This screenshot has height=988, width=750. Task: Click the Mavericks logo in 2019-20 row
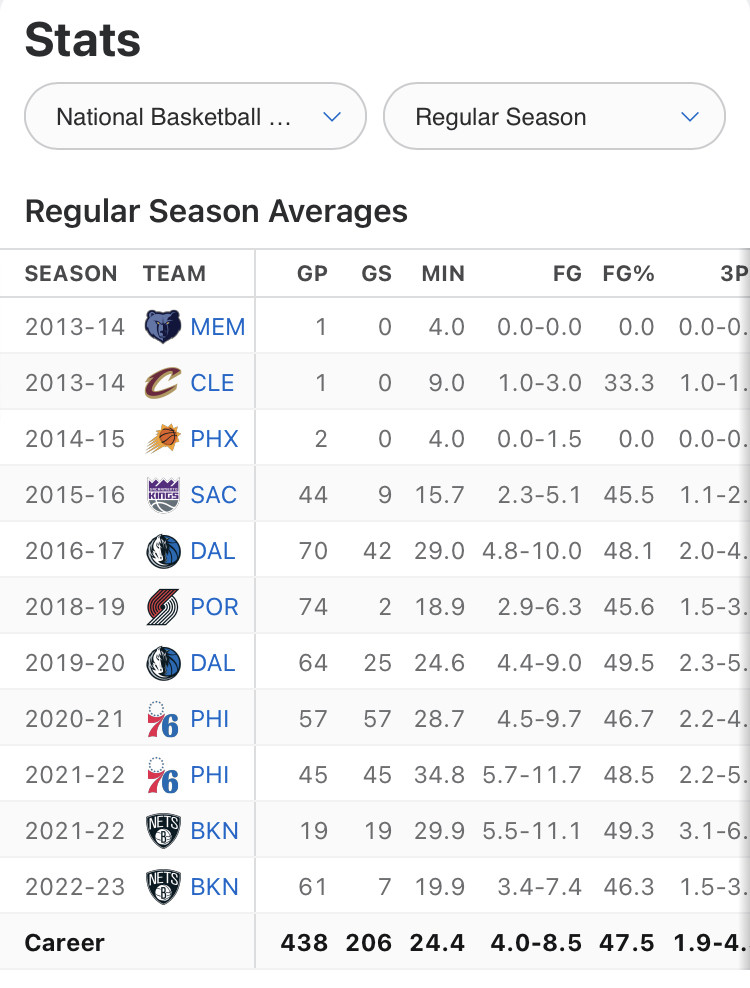pyautogui.click(x=163, y=663)
